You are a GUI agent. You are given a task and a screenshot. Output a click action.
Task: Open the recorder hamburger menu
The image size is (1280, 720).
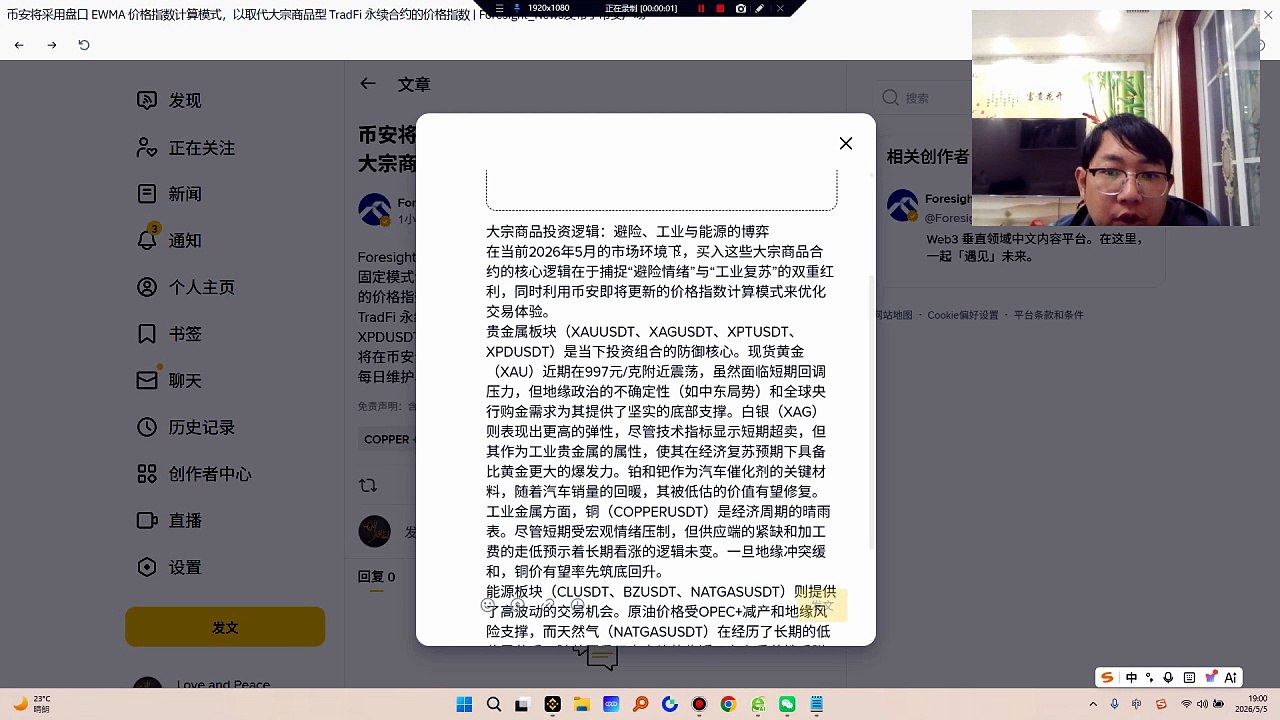pos(500,8)
